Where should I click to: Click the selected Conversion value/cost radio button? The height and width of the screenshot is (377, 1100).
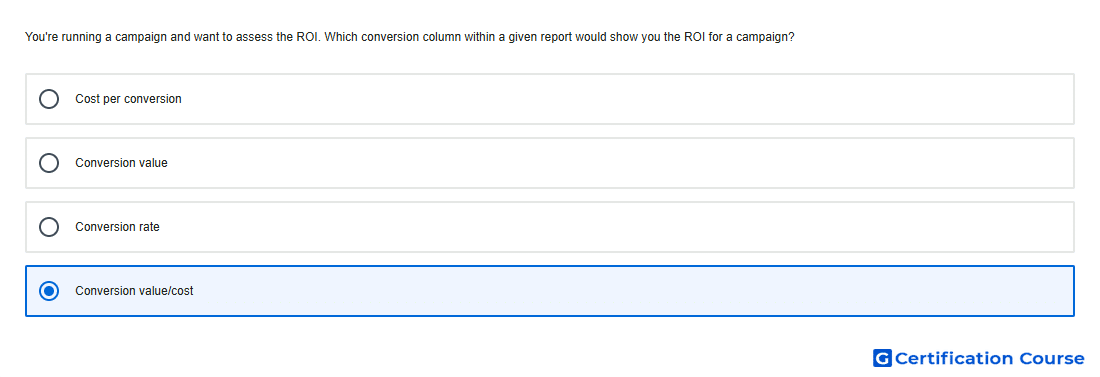point(49,291)
